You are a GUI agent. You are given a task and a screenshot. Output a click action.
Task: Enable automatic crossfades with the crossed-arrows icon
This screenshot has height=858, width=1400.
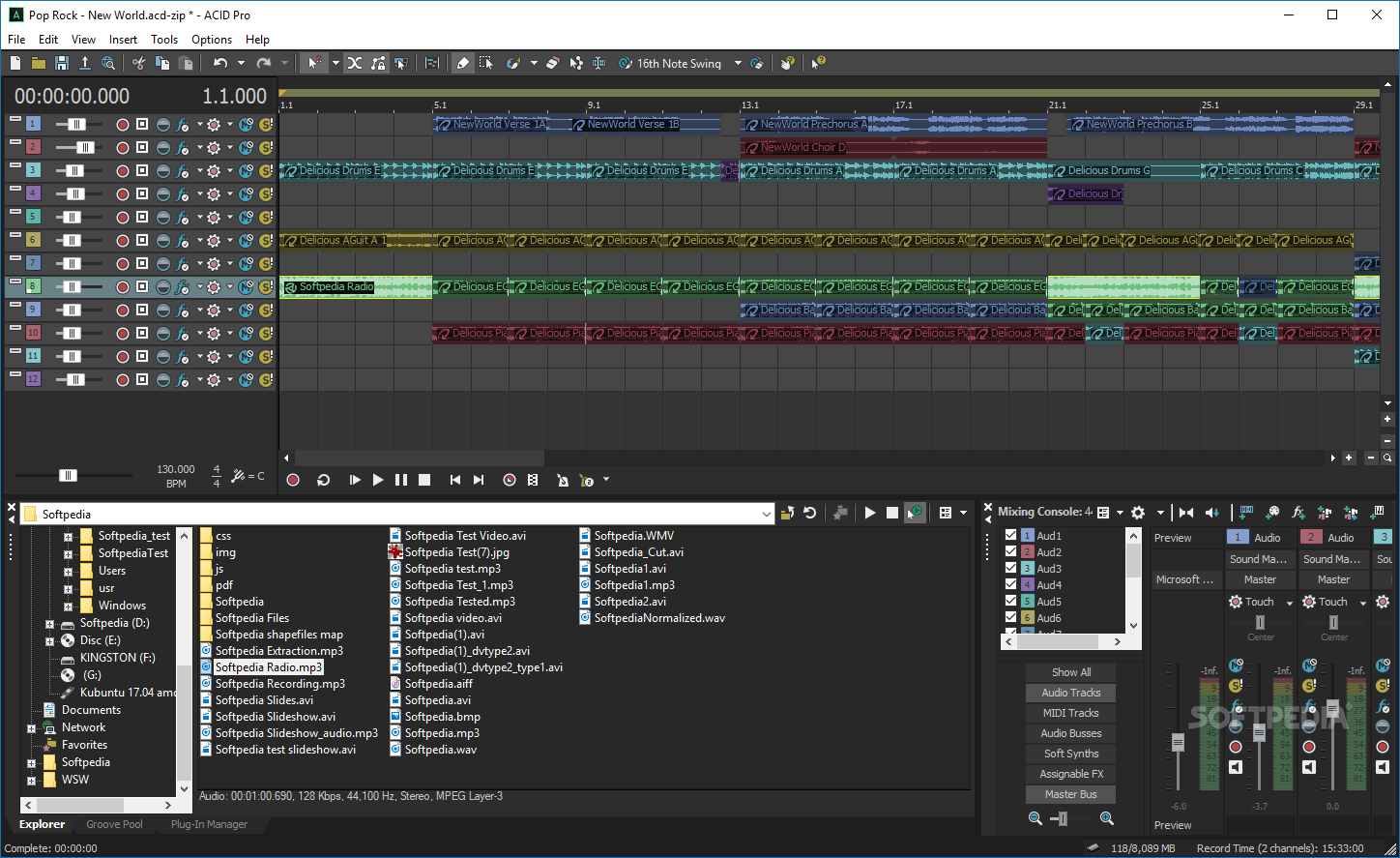point(355,63)
